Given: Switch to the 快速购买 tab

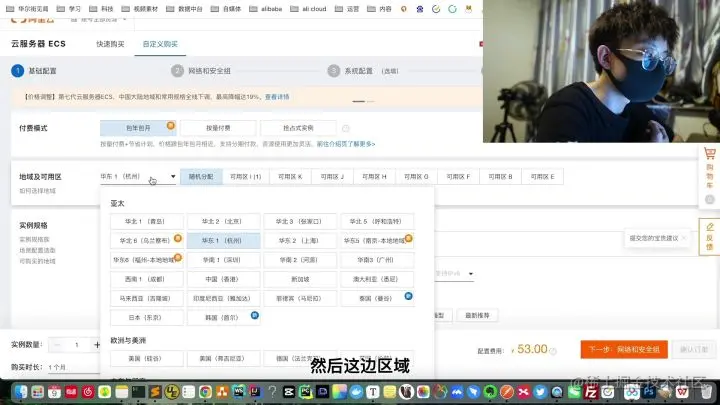Looking at the screenshot, I should pos(110,44).
